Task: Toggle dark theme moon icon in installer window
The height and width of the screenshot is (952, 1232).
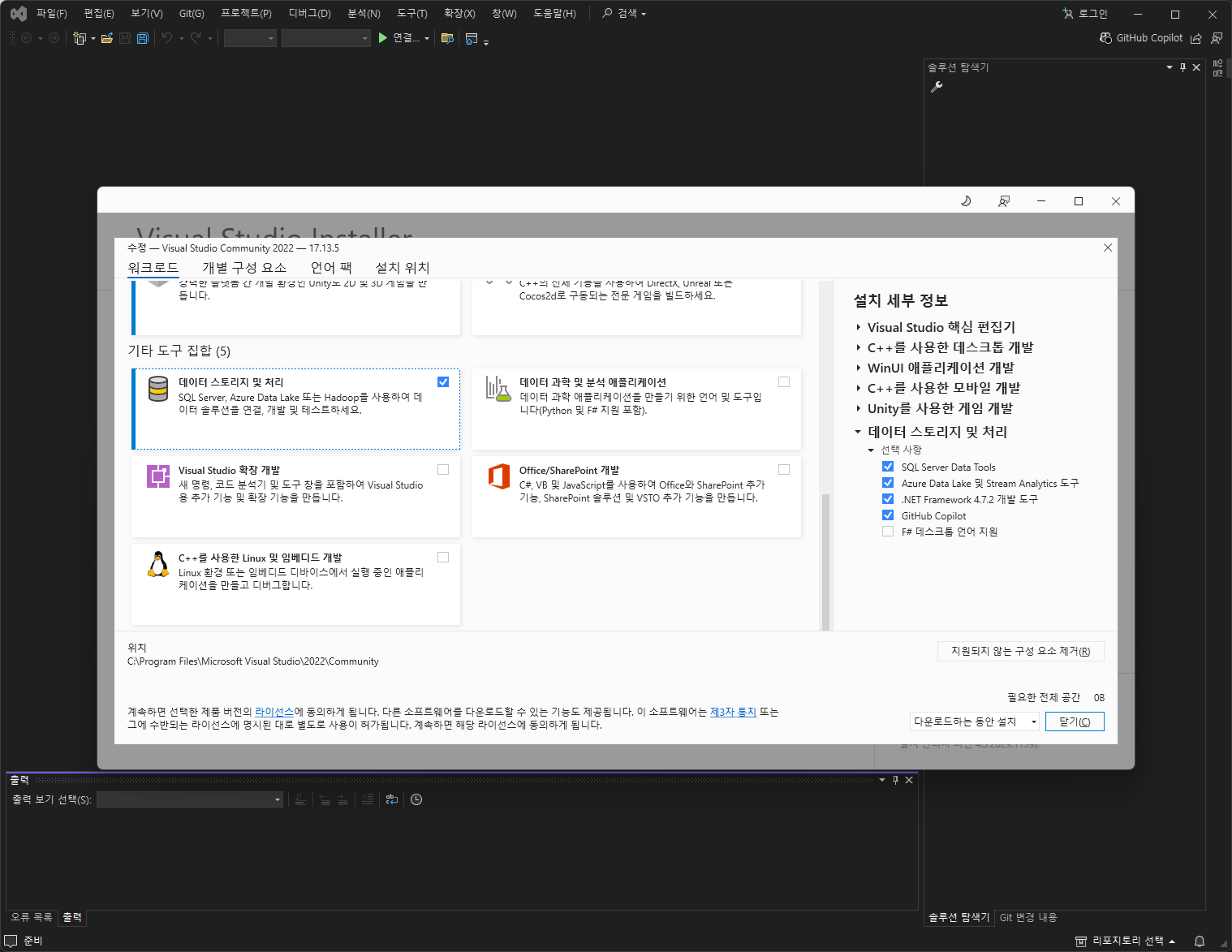Action: click(x=966, y=201)
